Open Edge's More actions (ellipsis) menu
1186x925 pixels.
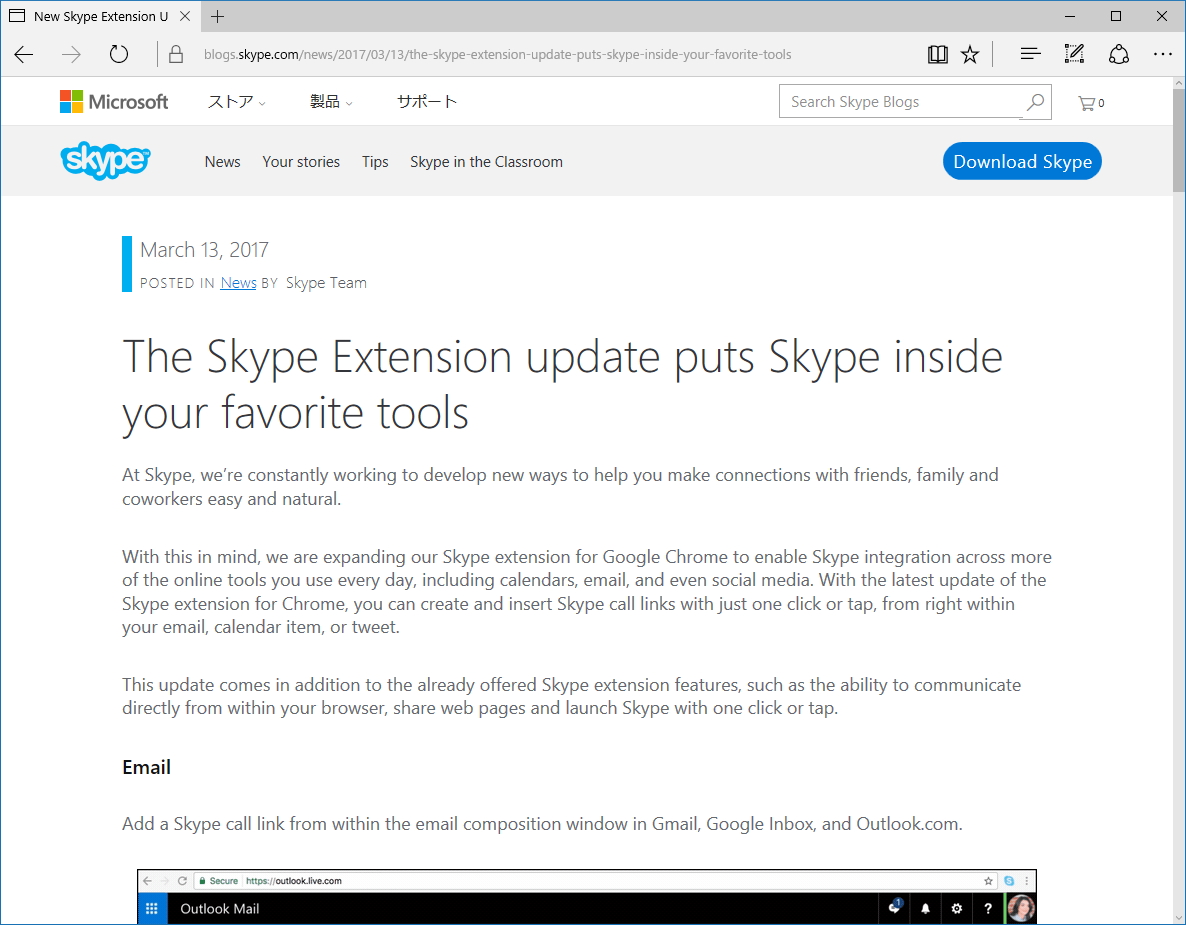pos(1162,54)
